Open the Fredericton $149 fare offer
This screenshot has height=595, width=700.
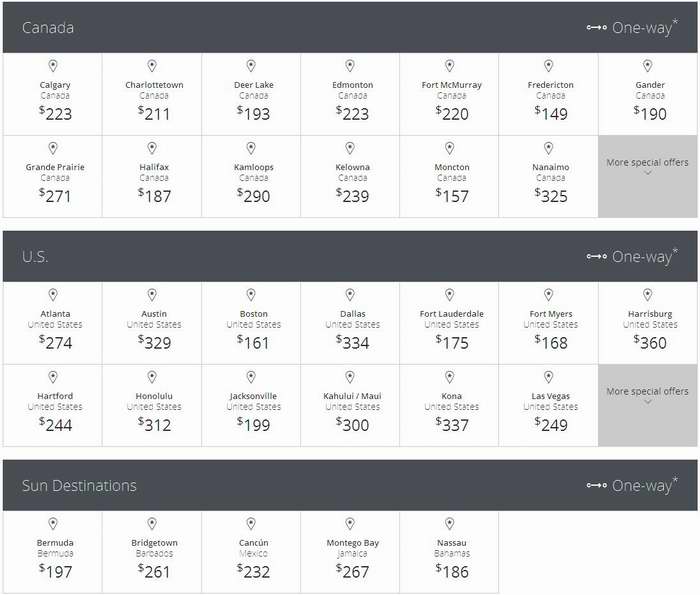click(x=548, y=94)
